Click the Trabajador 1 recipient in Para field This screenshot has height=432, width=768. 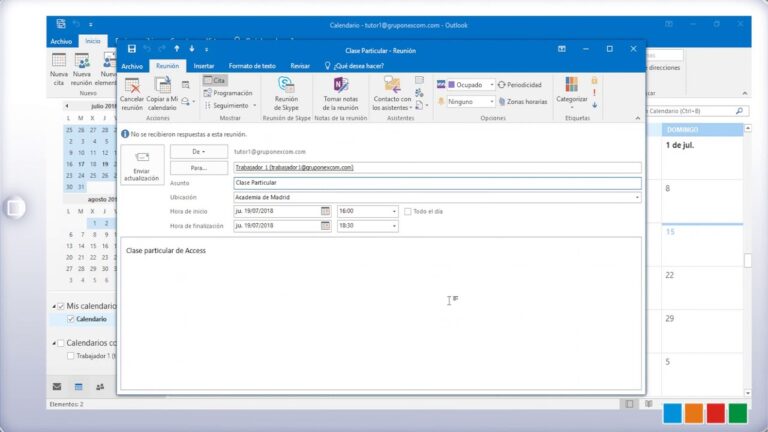[x=294, y=168]
